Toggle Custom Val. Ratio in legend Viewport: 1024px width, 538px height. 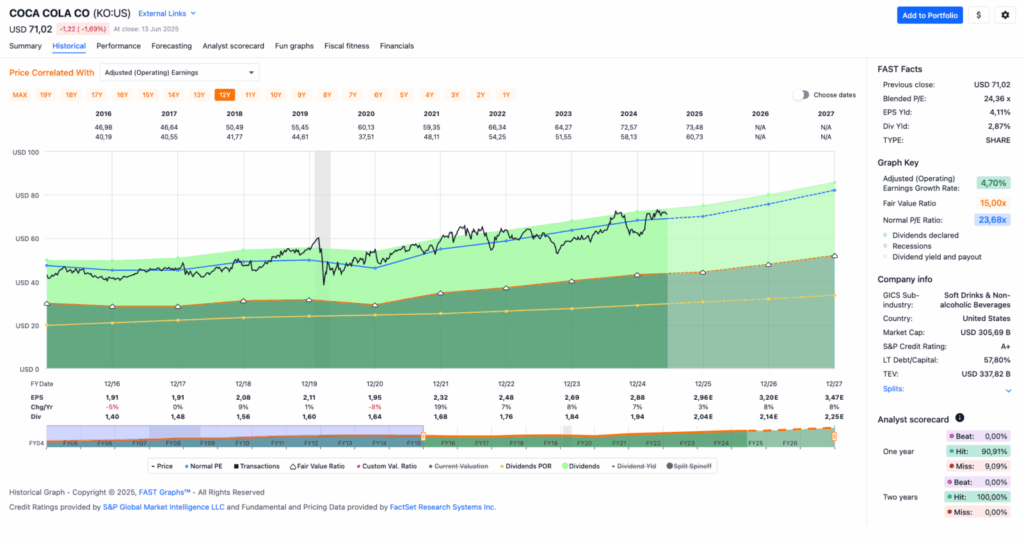pos(387,466)
